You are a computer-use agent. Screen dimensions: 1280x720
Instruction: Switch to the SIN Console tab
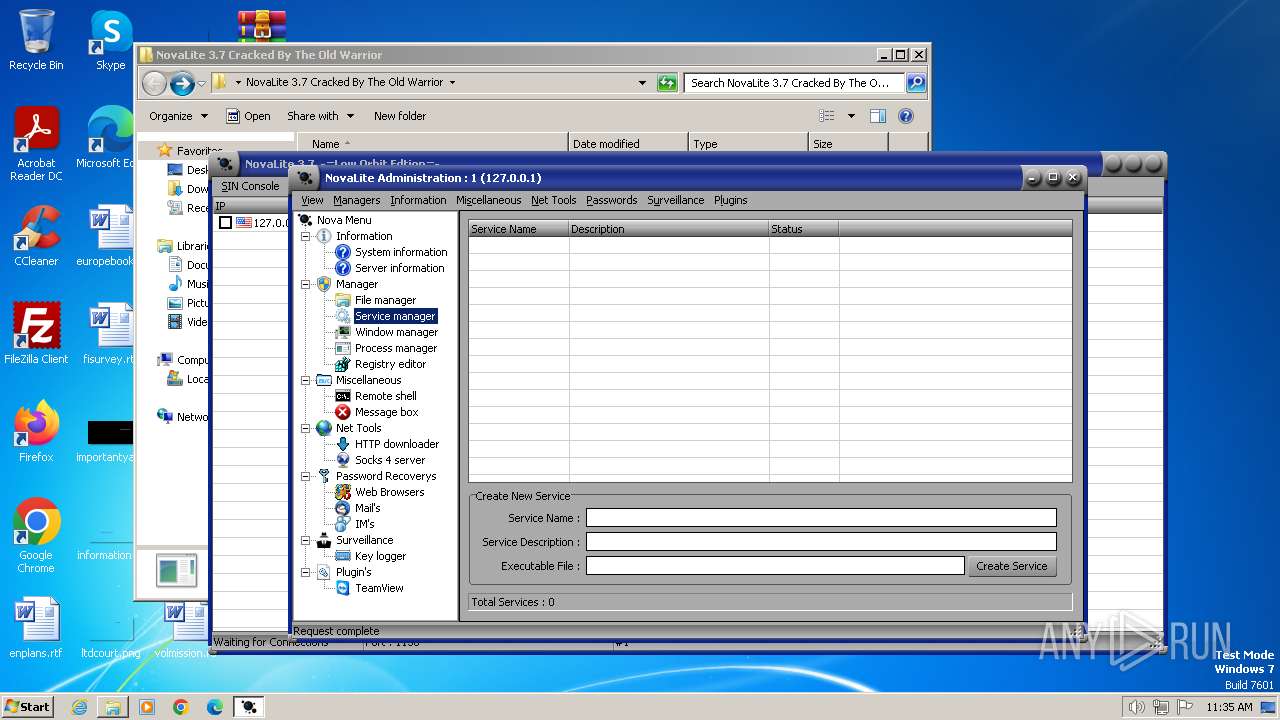250,186
